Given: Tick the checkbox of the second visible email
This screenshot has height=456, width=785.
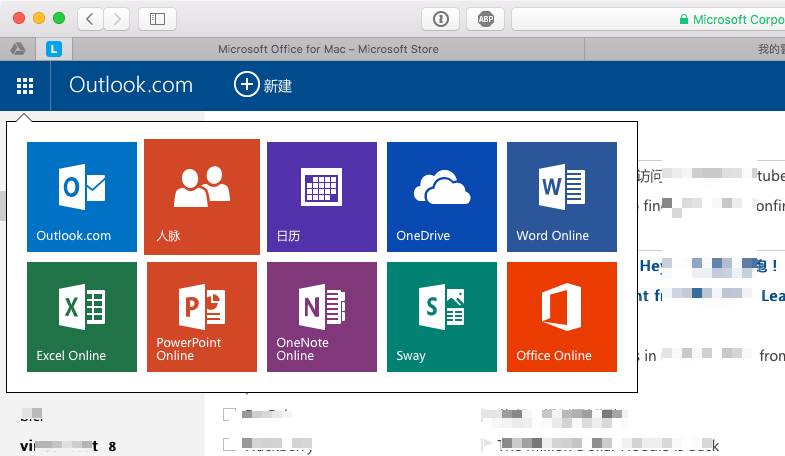Looking at the screenshot, I should tap(229, 444).
